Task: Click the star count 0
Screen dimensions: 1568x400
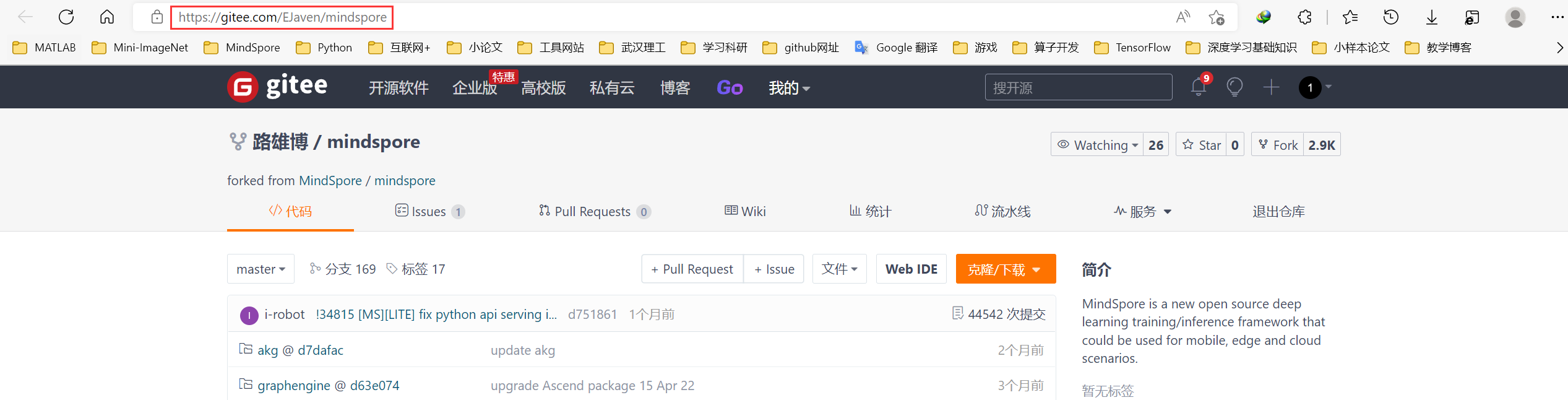Action: tap(1235, 144)
